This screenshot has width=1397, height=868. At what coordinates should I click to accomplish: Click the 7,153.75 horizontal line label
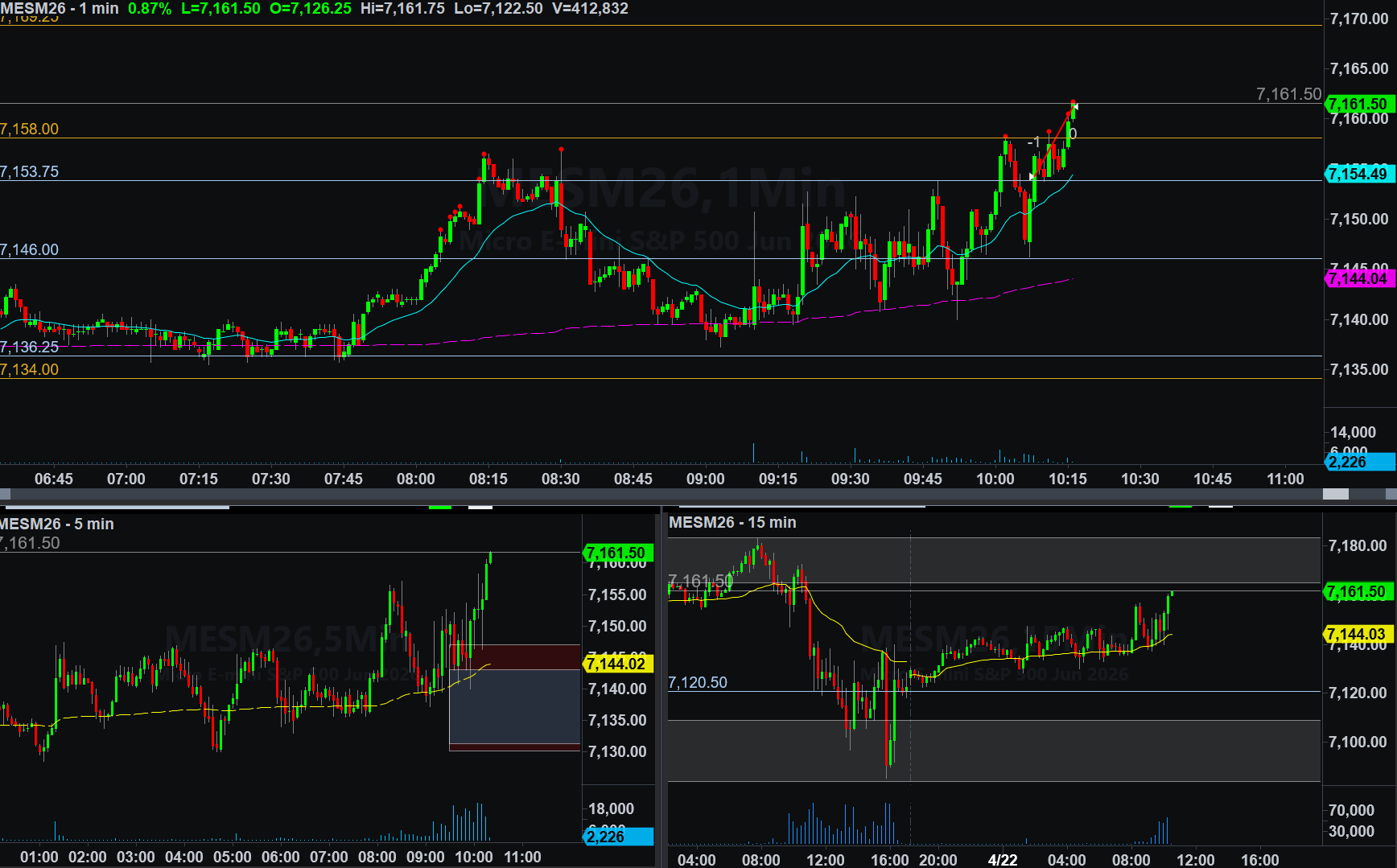pyautogui.click(x=30, y=171)
